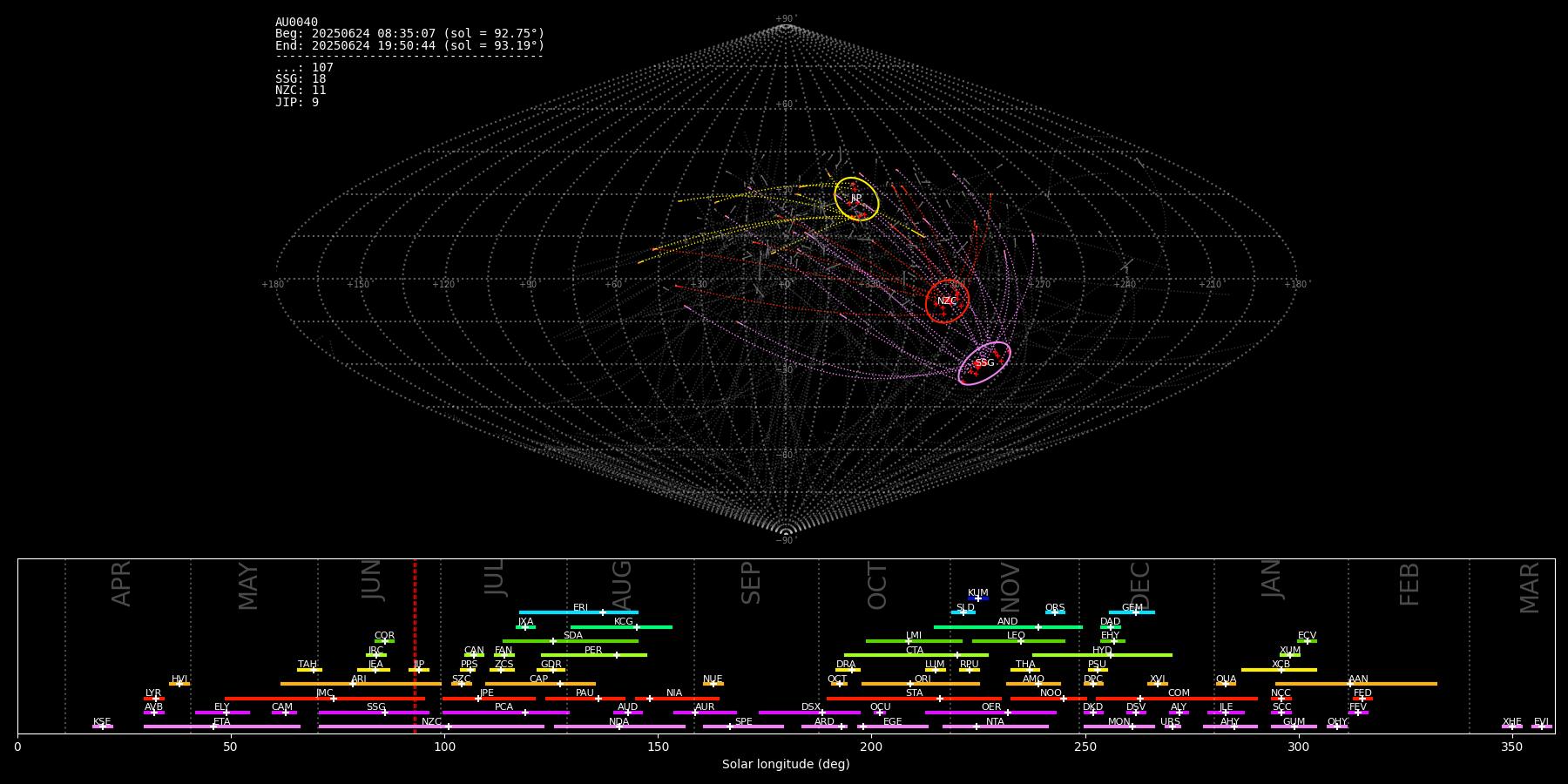Image resolution: width=1568 pixels, height=784 pixels.
Task: Click the End: 20250624 19:50:44 line
Action: [409, 45]
